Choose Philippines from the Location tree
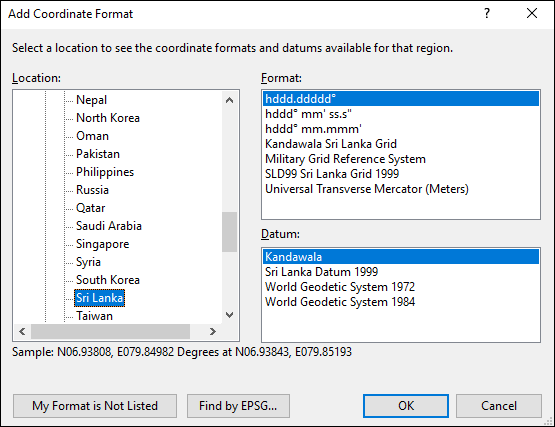The image size is (555, 427). point(105,172)
